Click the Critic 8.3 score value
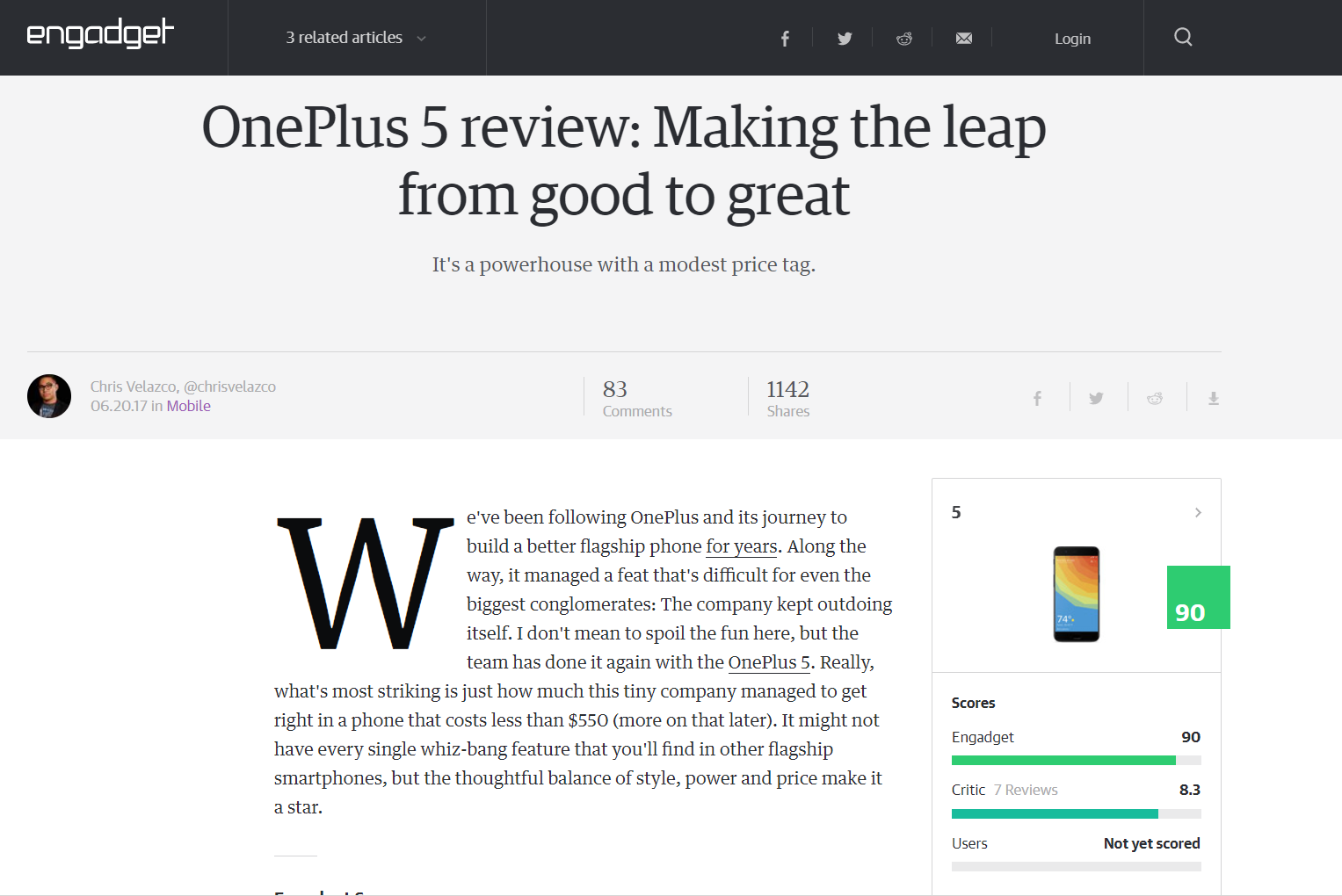The image size is (1342, 896). pos(1190,790)
